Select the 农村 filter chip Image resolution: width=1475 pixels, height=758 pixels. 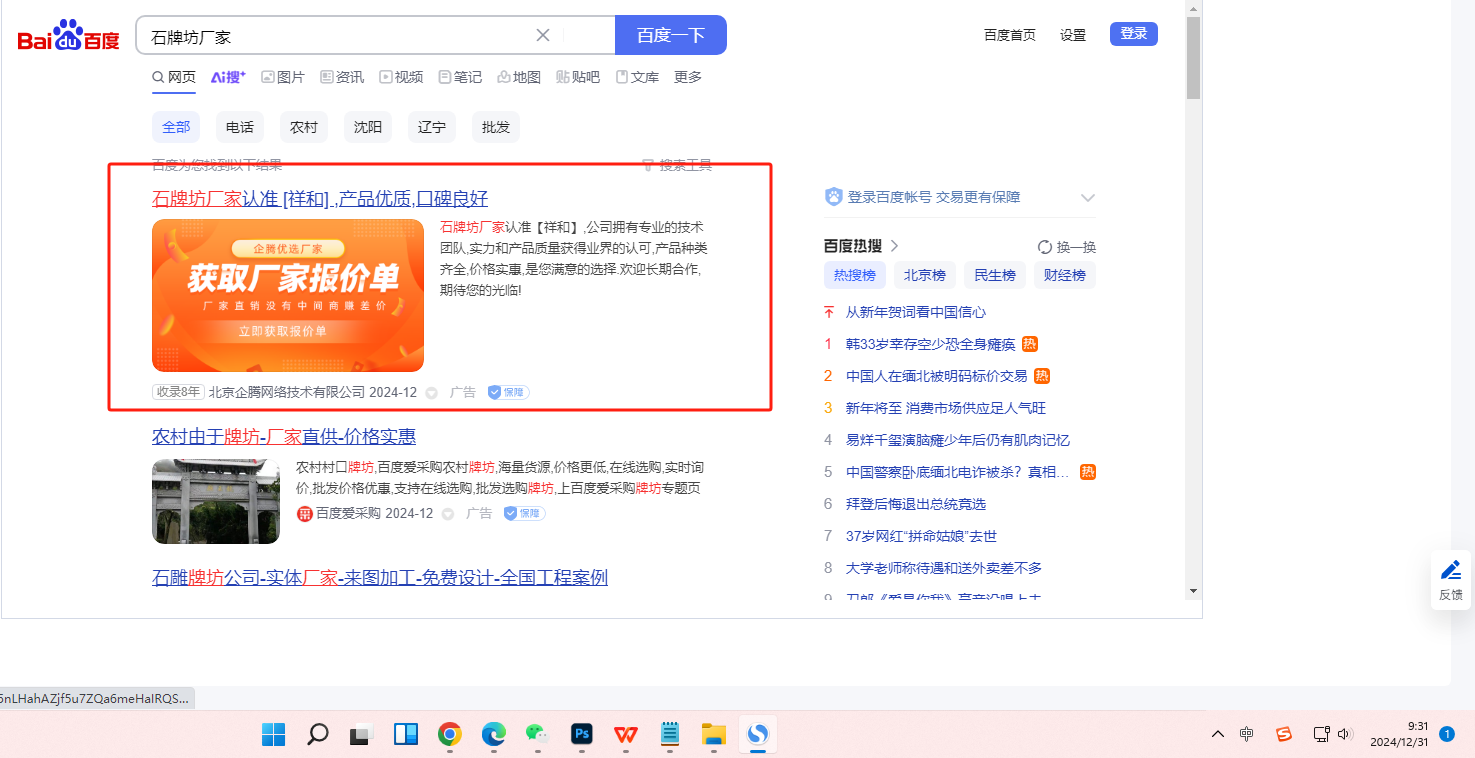304,127
